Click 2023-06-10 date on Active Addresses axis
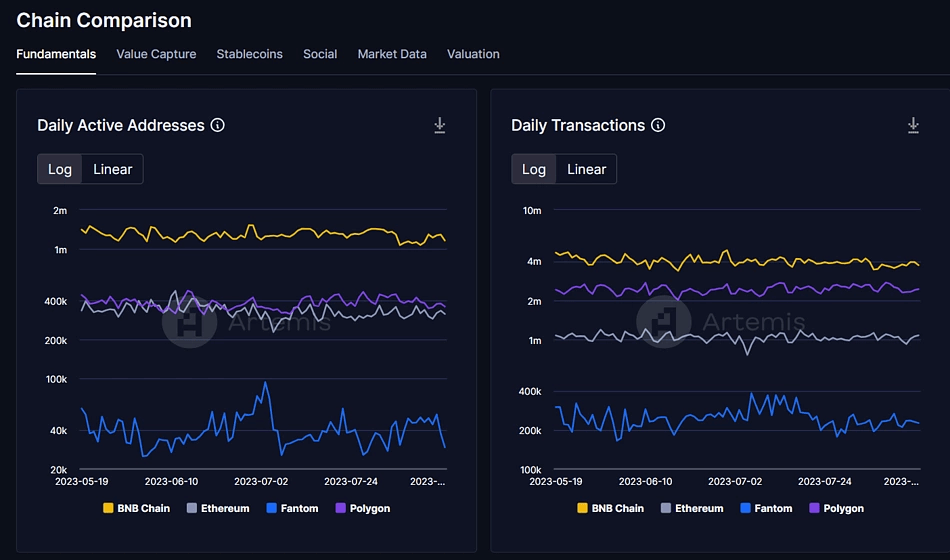This screenshot has height=560, width=950. tap(171, 481)
